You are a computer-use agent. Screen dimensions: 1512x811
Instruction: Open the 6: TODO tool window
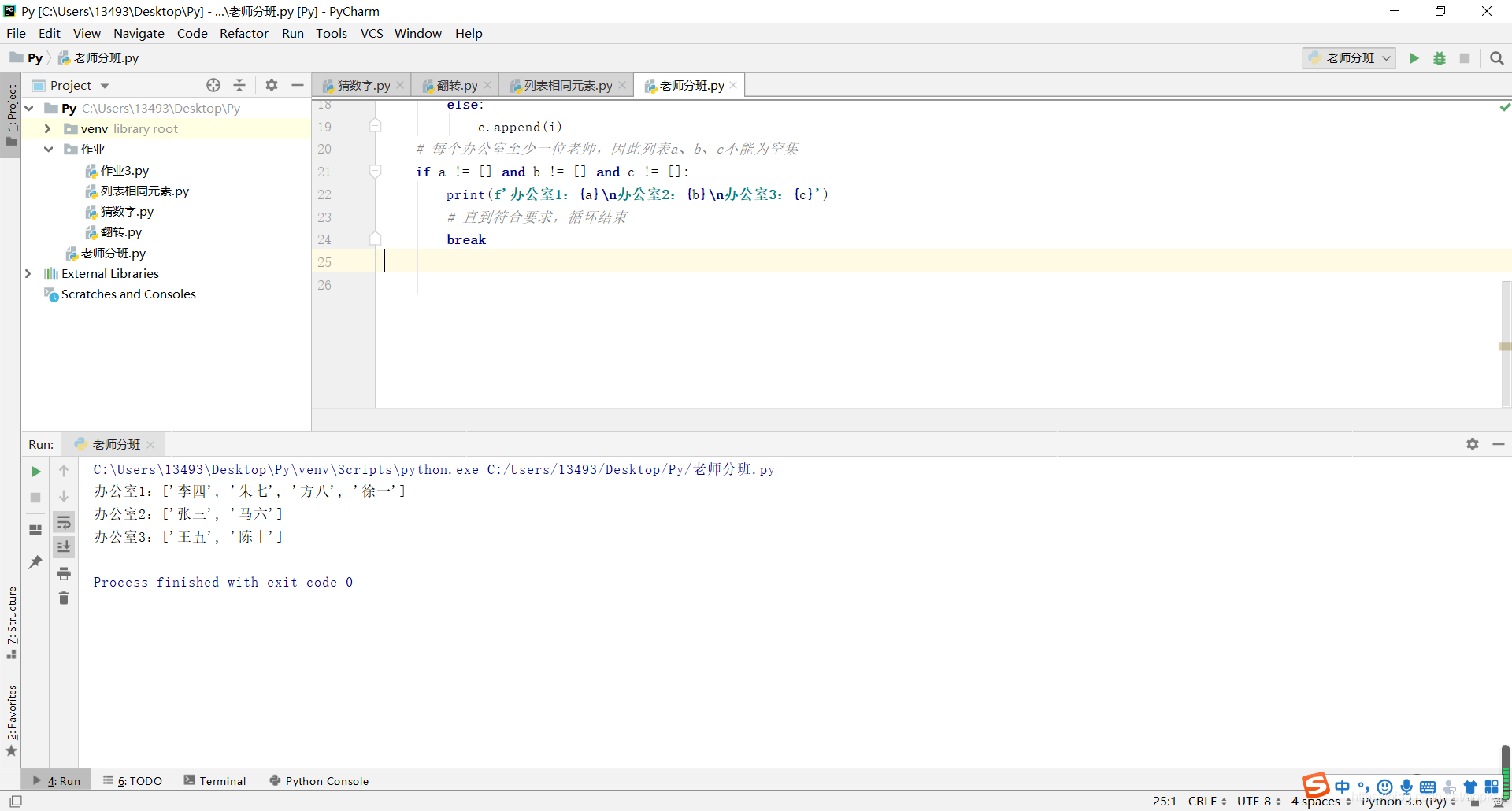point(132,780)
